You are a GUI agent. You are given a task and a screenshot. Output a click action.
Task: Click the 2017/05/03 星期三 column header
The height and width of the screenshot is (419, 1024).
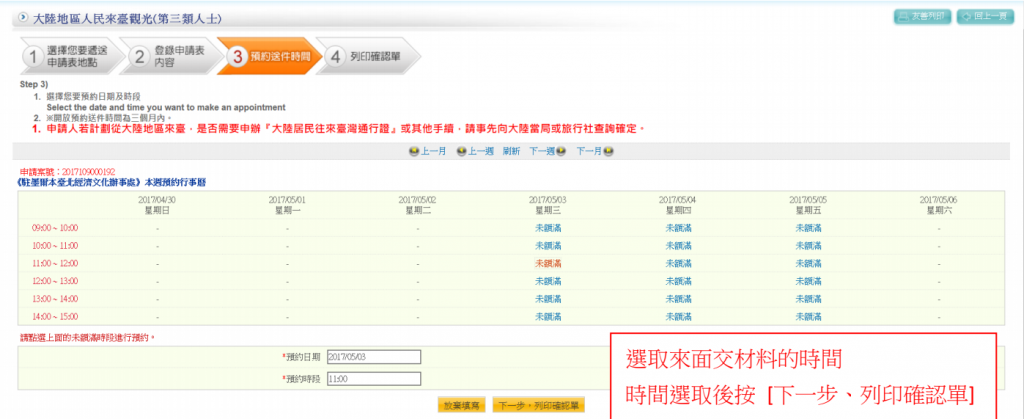tap(548, 204)
